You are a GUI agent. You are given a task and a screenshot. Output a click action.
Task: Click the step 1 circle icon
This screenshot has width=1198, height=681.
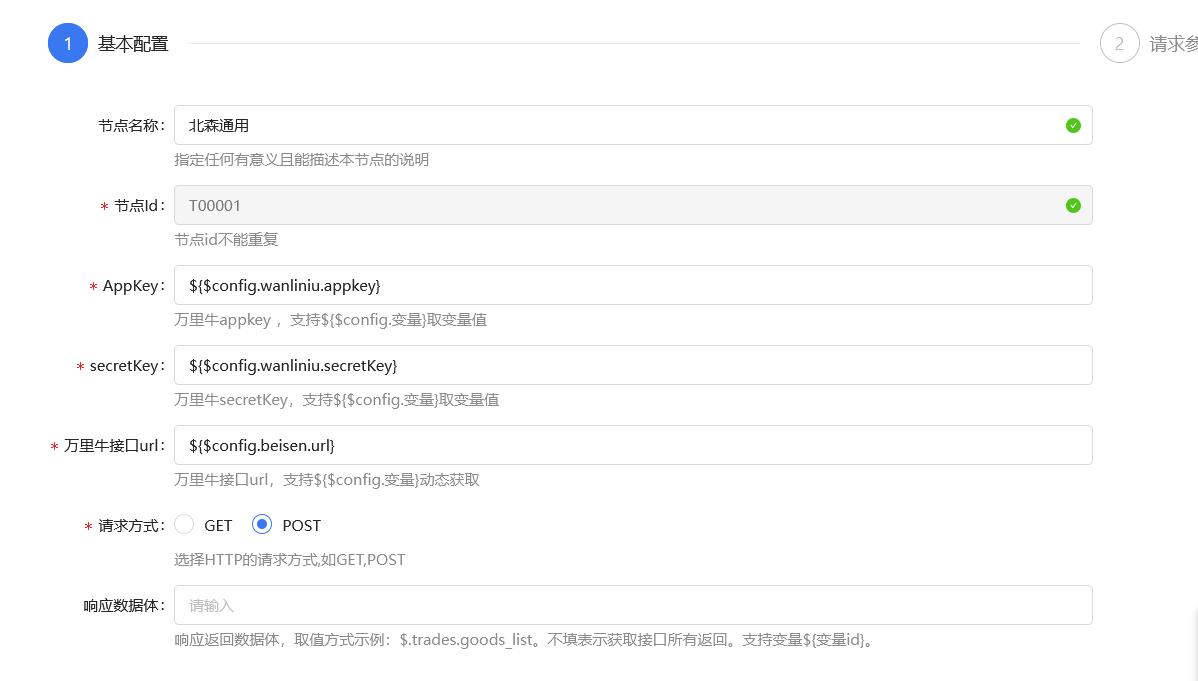(x=68, y=43)
